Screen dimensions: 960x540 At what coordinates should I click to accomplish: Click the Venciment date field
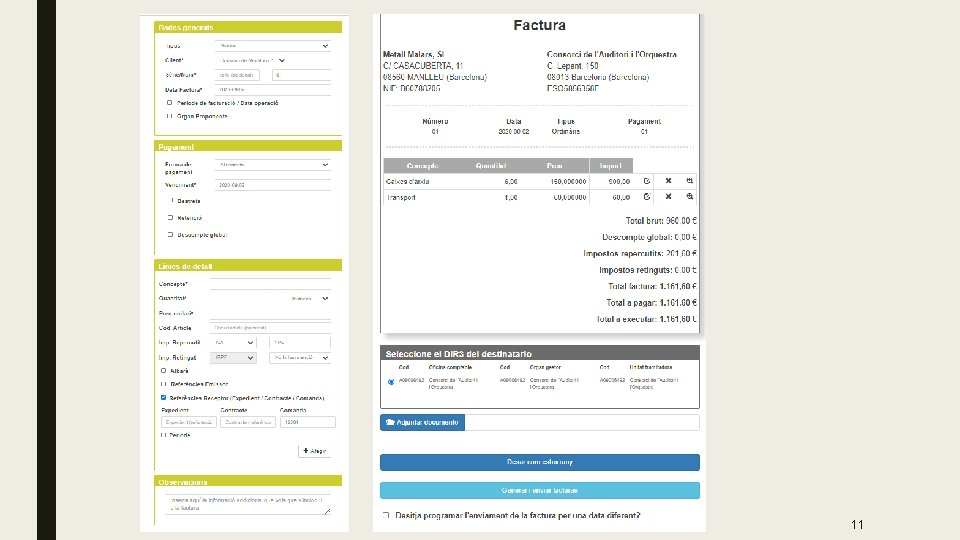pyautogui.click(x=273, y=185)
